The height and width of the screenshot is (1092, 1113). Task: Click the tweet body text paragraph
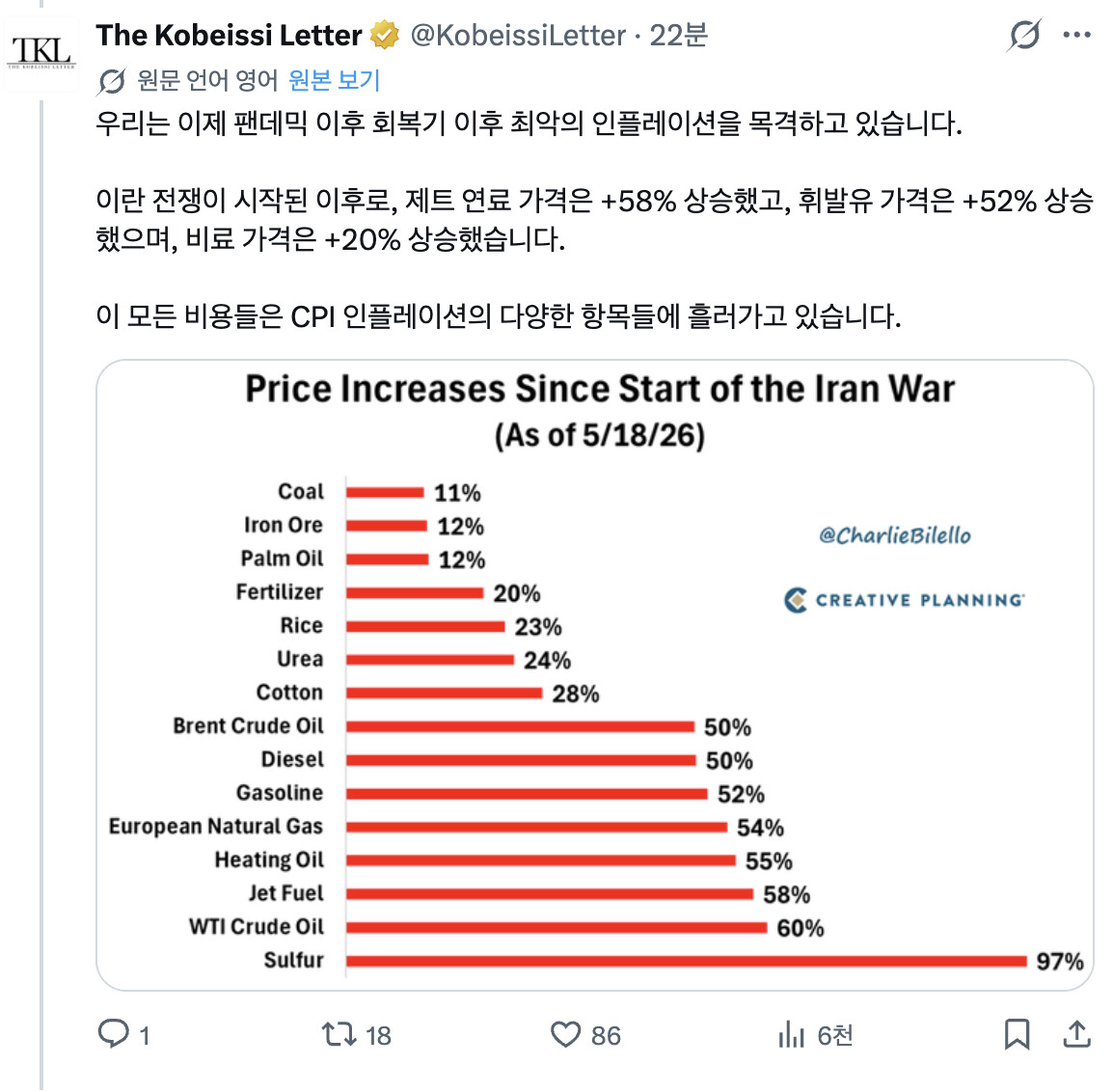tap(595, 219)
